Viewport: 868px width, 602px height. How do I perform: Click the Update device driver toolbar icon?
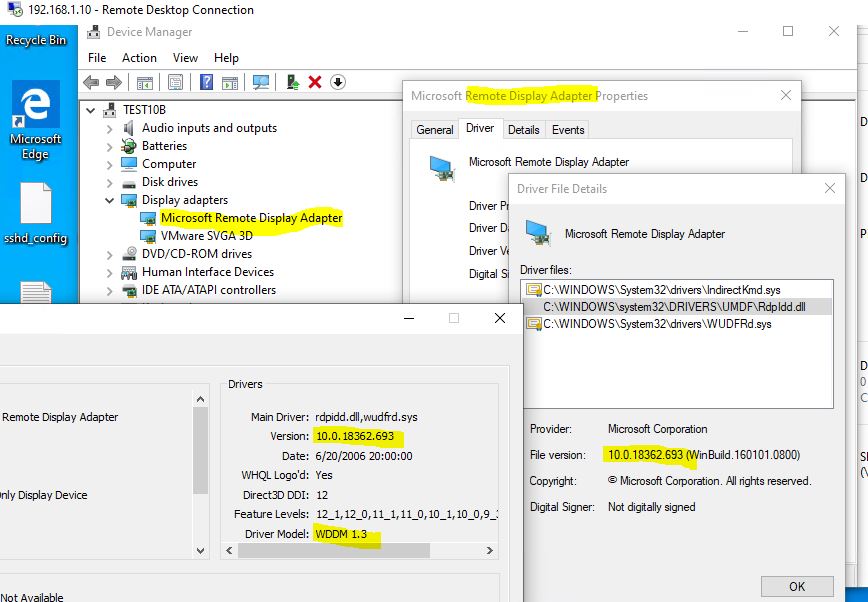pos(293,83)
